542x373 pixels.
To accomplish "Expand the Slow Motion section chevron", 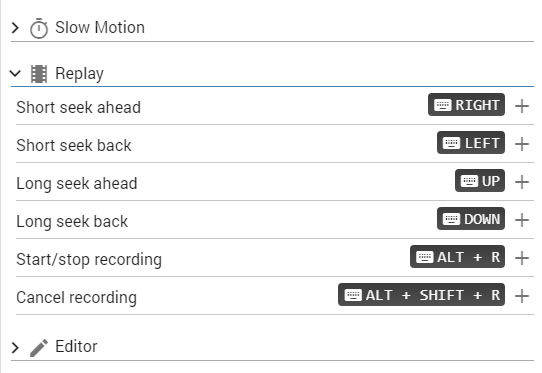I will coord(15,28).
